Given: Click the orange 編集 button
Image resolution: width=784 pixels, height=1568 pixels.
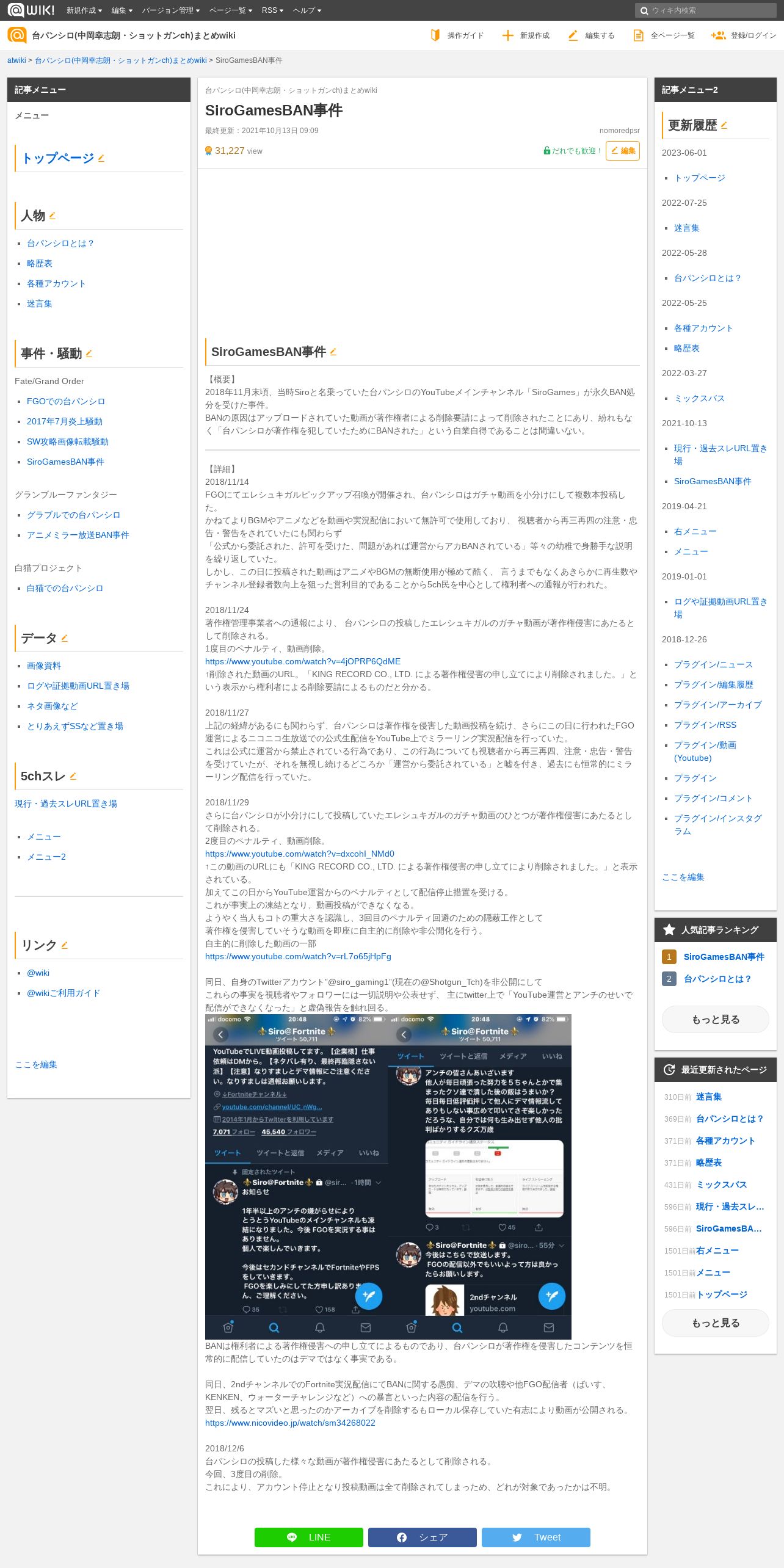Looking at the screenshot, I should tap(623, 151).
